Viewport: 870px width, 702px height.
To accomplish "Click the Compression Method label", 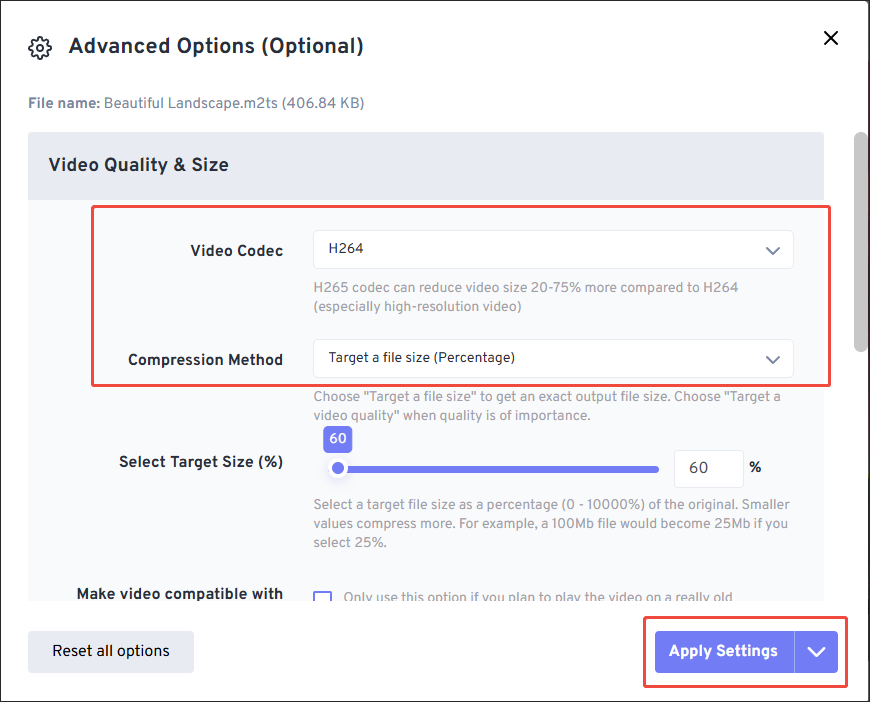I will point(205,360).
